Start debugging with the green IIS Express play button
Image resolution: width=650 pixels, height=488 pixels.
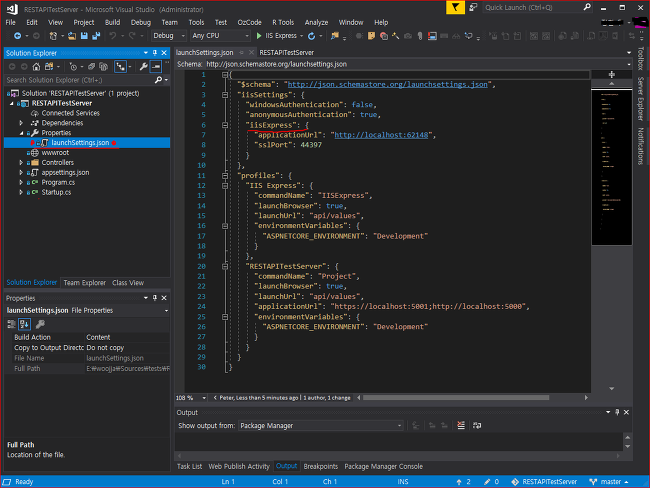point(259,36)
